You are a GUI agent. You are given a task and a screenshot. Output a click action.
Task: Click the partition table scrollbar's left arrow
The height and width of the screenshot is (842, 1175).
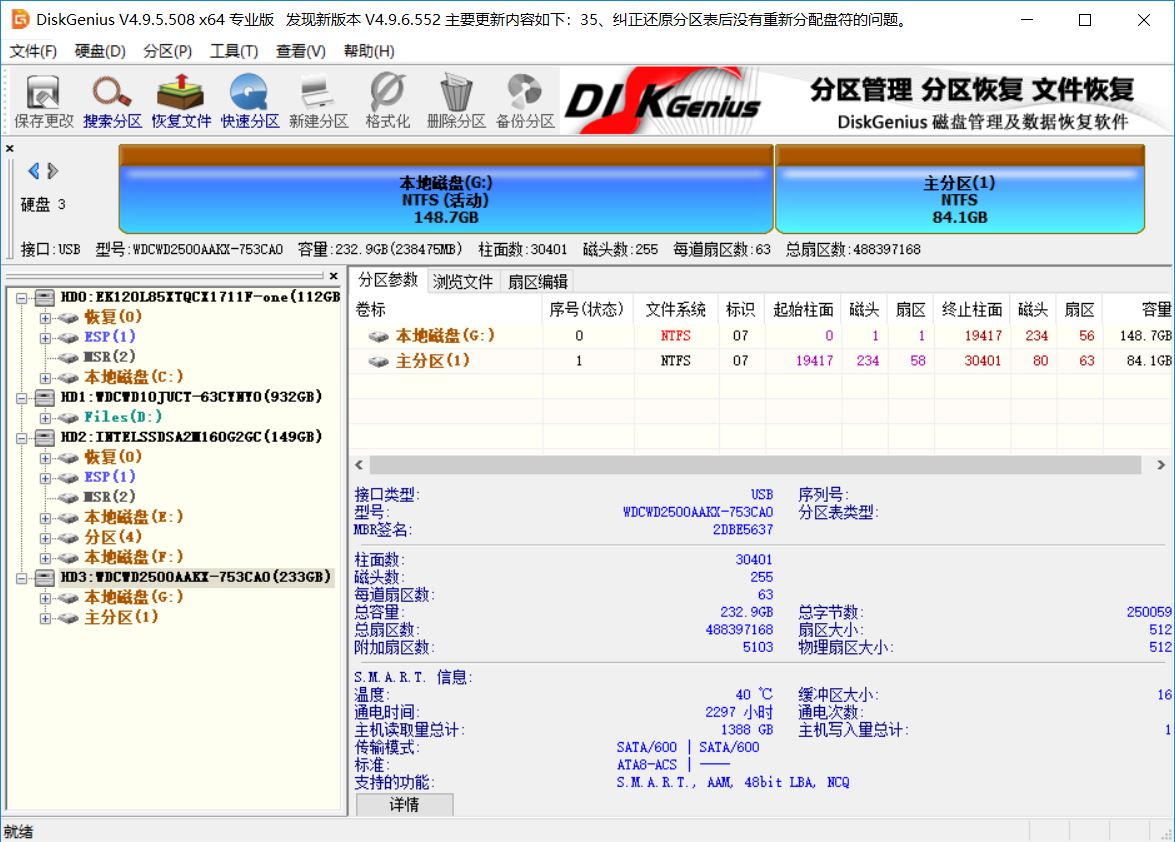coord(359,465)
